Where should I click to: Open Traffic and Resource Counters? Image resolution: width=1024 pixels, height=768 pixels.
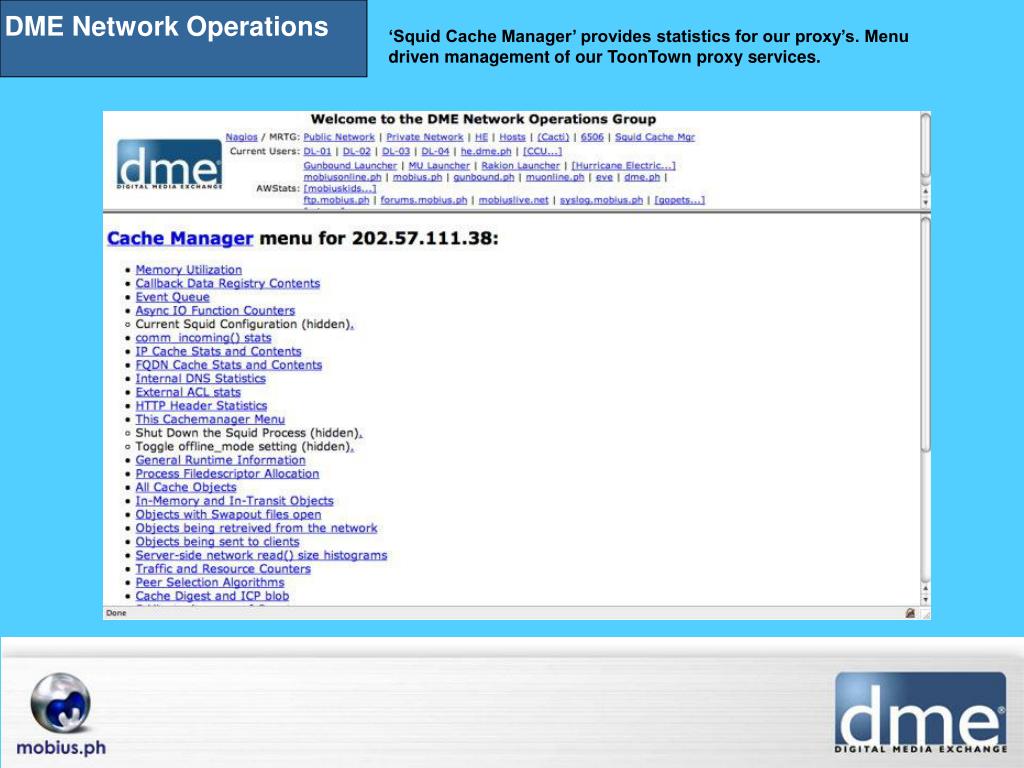[223, 569]
